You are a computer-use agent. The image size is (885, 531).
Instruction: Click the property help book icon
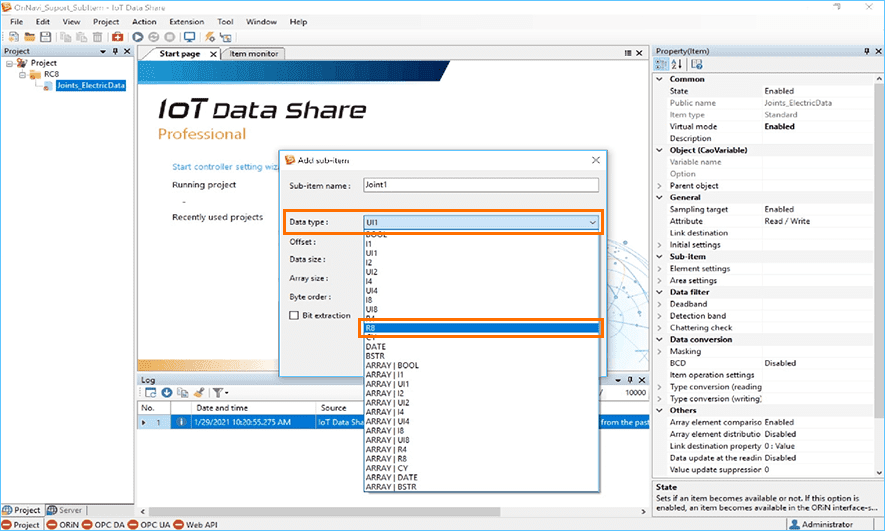[696, 64]
